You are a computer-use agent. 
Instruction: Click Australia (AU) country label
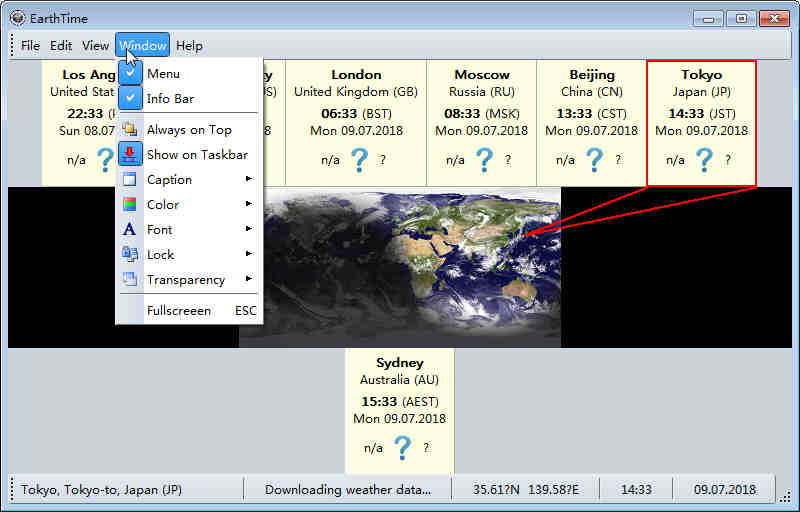pos(399,380)
